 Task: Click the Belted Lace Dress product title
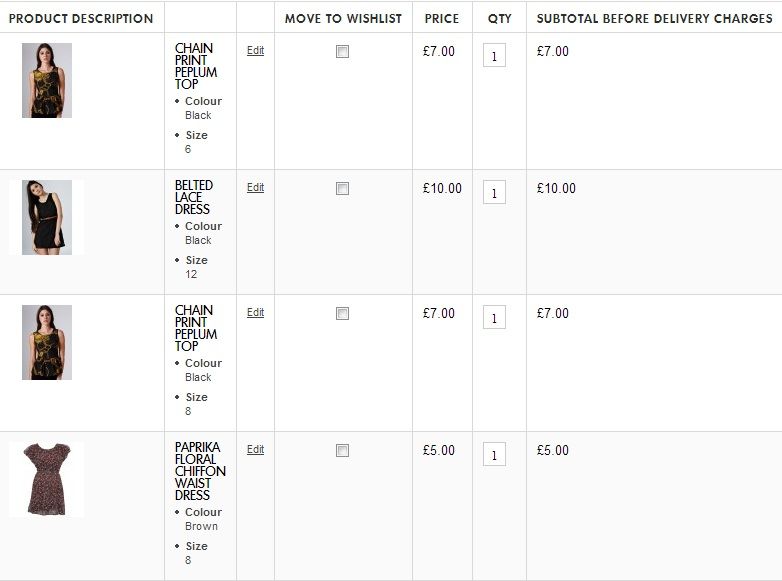coord(193,197)
